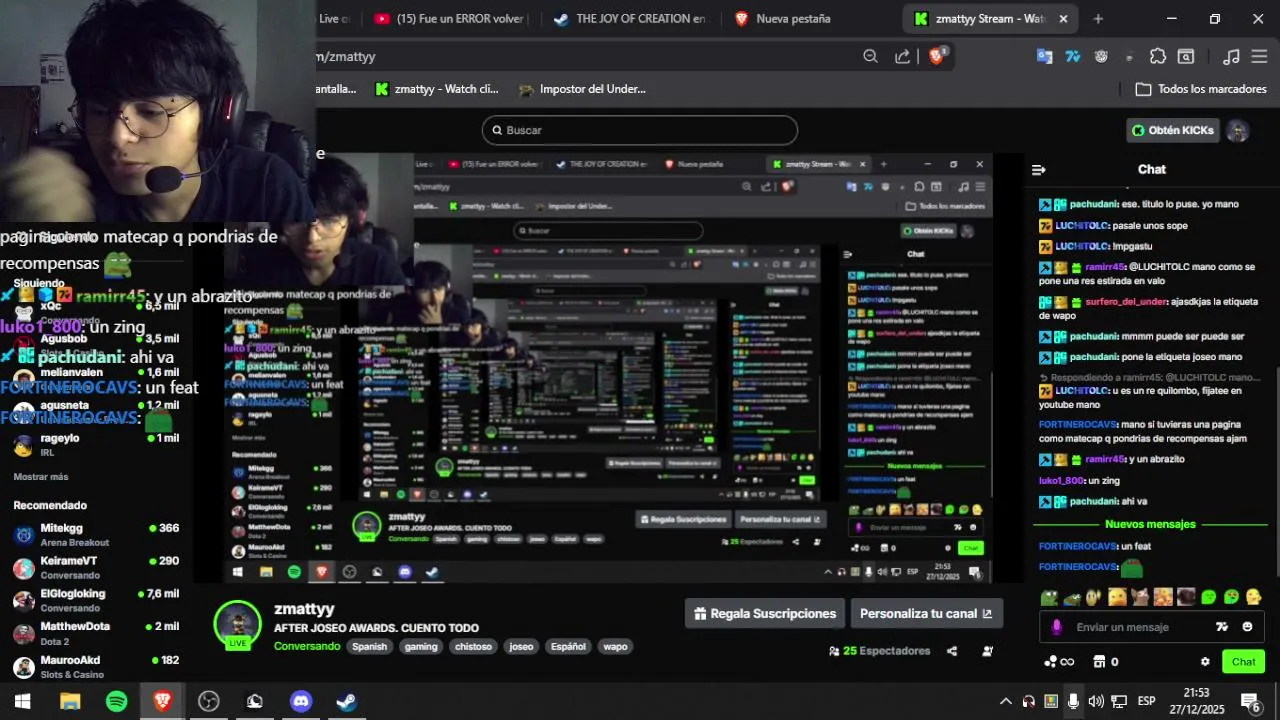The image size is (1280, 720).
Task: Select the Spanish stream tag
Action: click(x=369, y=647)
